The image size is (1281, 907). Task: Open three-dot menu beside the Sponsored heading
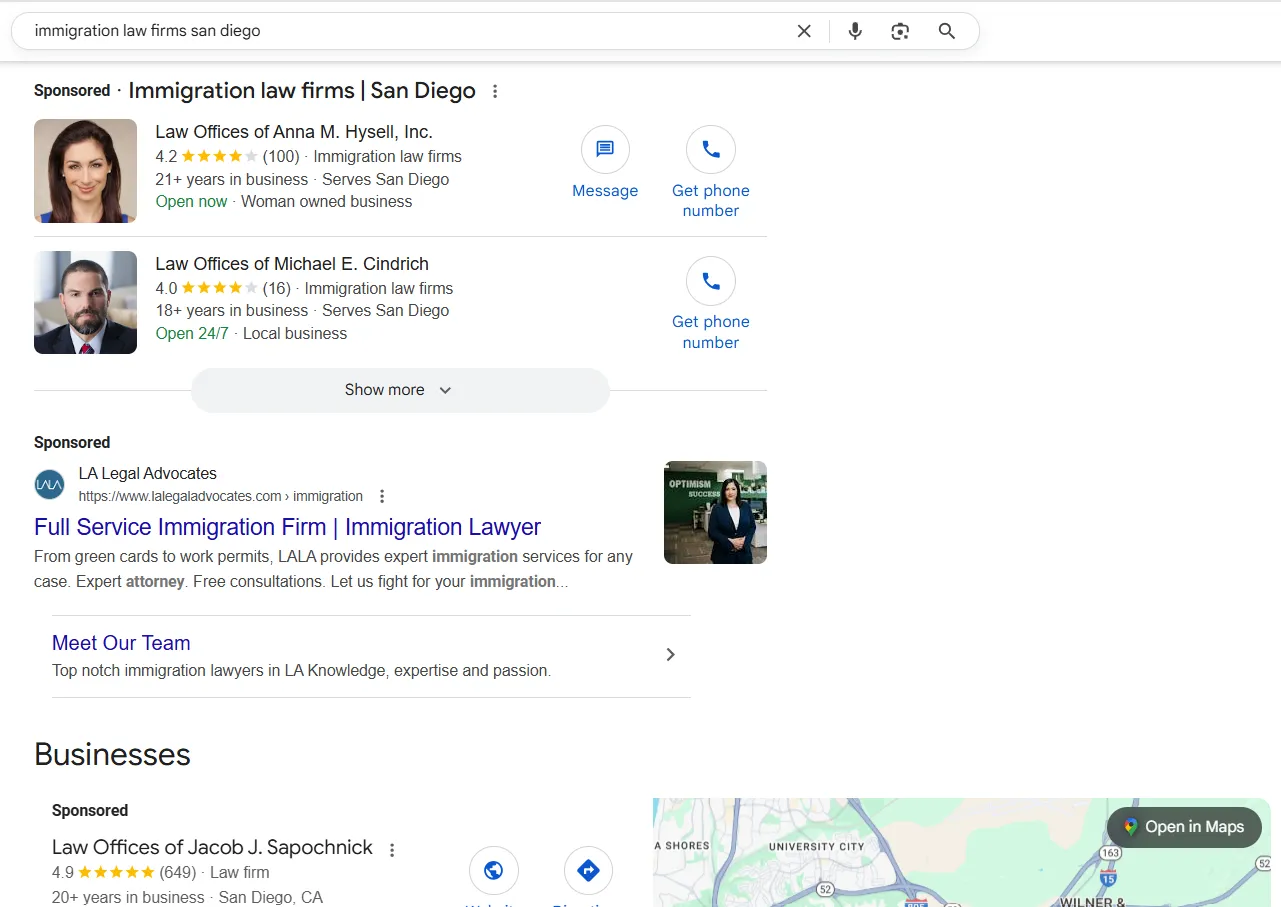495,92
